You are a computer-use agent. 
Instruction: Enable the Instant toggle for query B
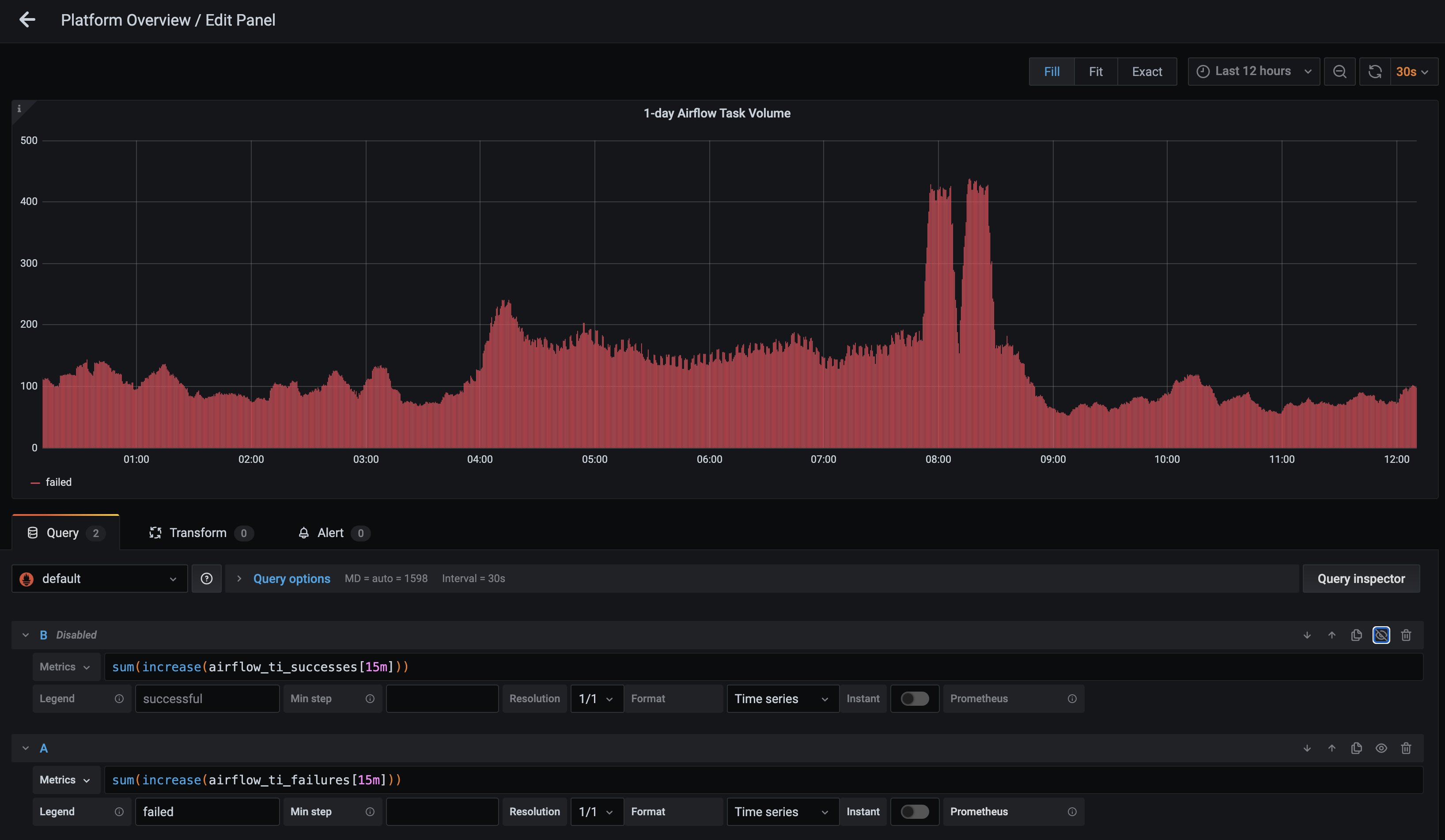(x=915, y=698)
